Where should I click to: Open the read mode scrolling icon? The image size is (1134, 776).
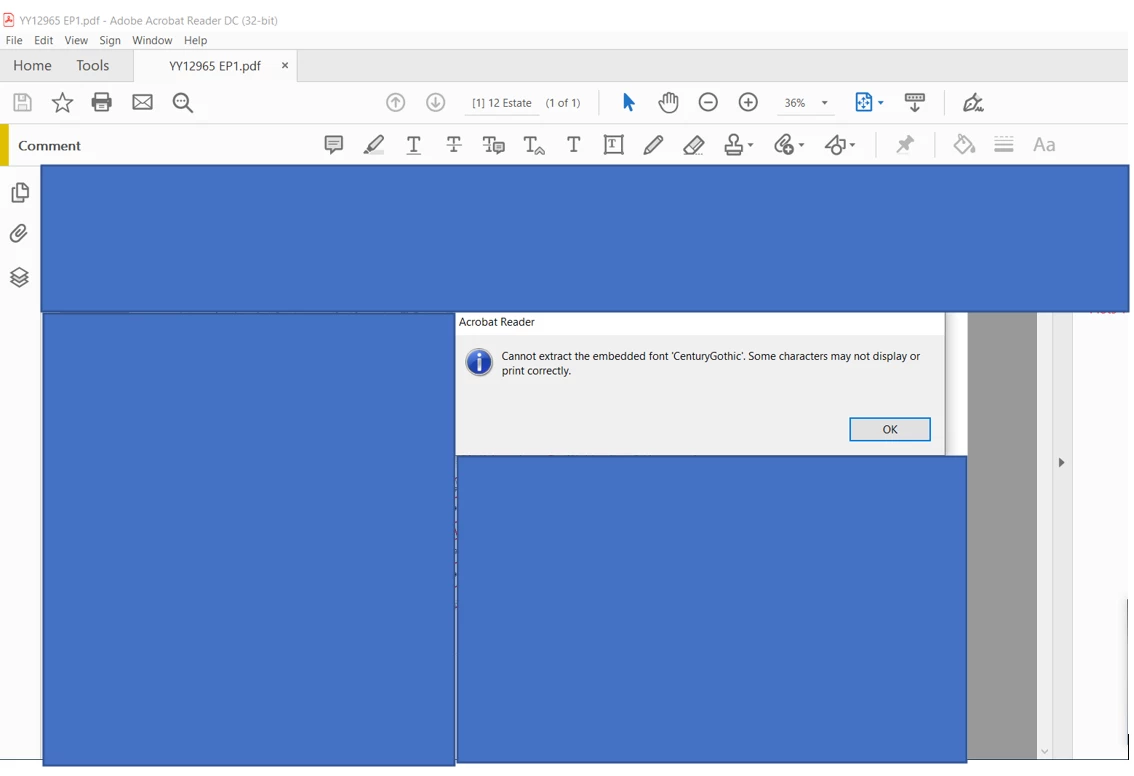tap(915, 103)
